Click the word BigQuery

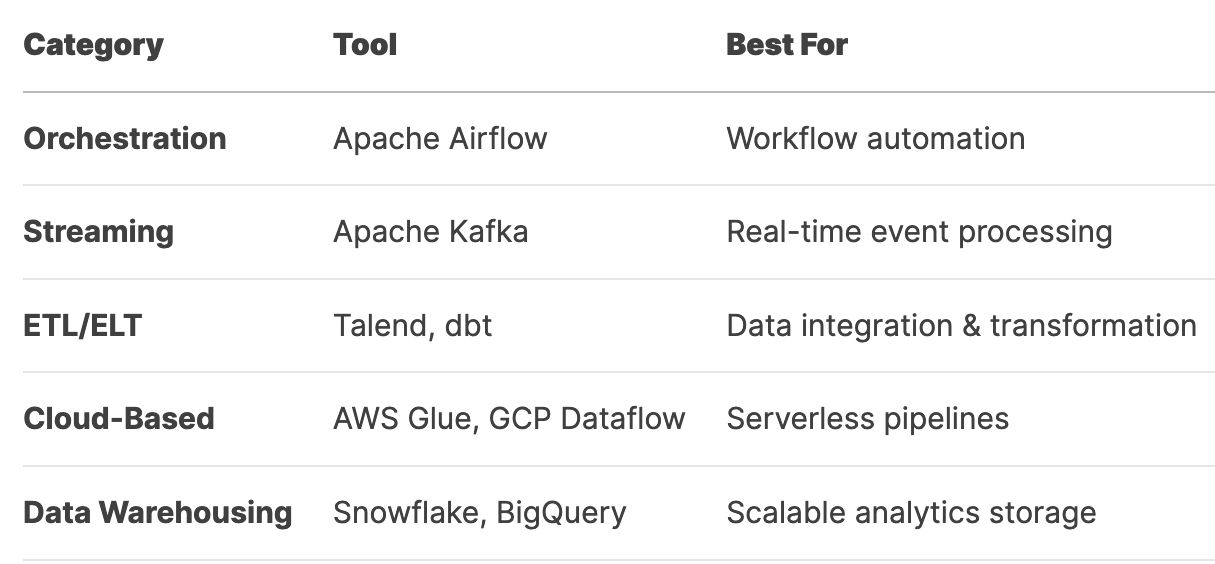click(x=562, y=513)
